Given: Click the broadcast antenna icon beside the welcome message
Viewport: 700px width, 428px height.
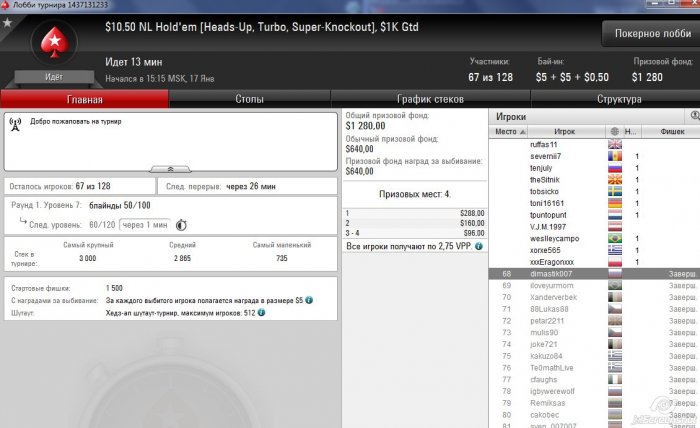Looking at the screenshot, I should (x=15, y=125).
